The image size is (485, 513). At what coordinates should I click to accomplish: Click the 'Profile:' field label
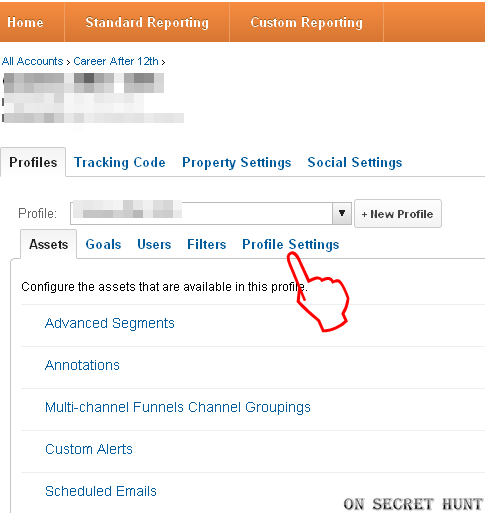pyautogui.click(x=37, y=213)
